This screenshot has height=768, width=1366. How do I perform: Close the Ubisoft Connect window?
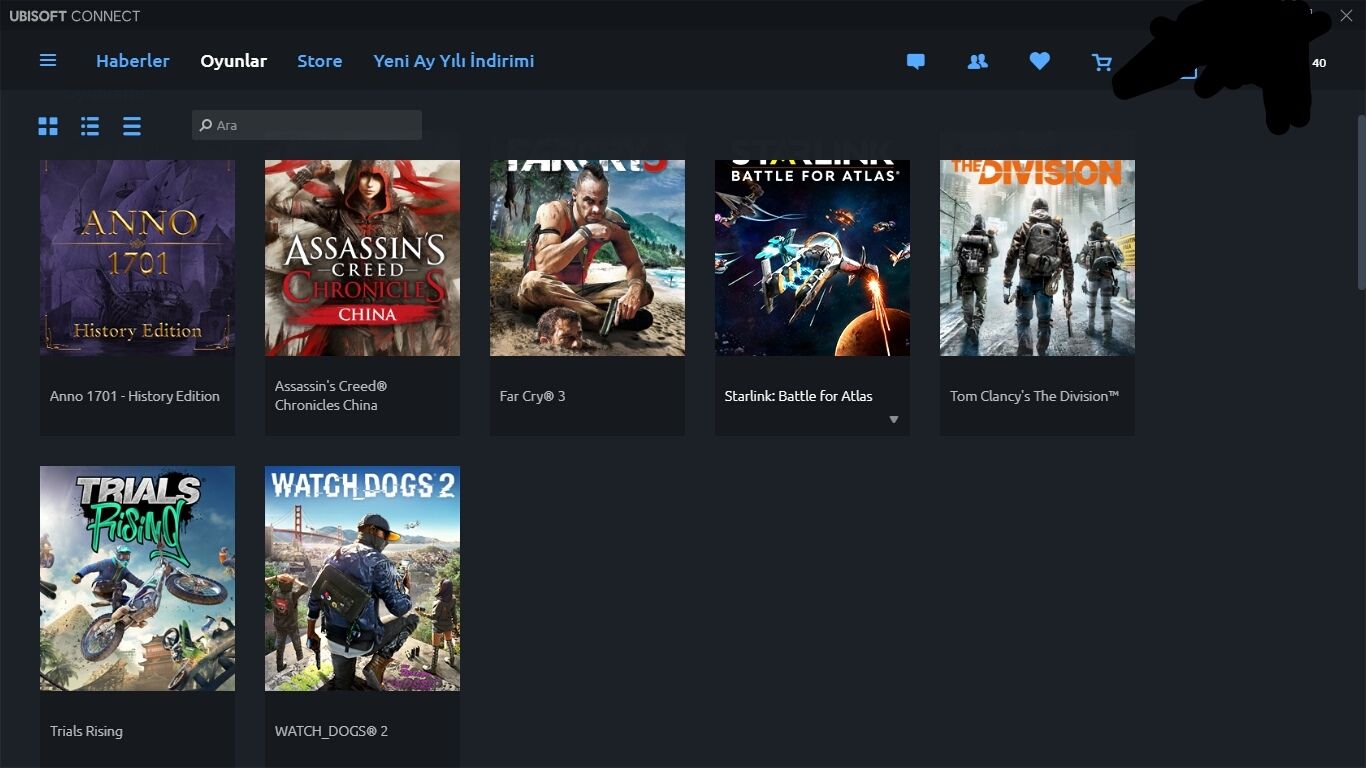pos(1346,15)
